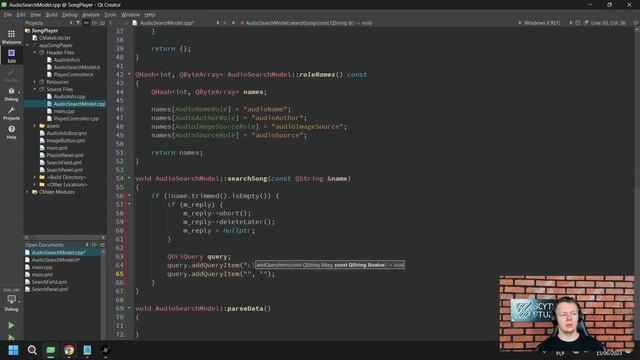Image resolution: width=640 pixels, height=360 pixels.
Task: Split the Projects panel
Action: 94,23
